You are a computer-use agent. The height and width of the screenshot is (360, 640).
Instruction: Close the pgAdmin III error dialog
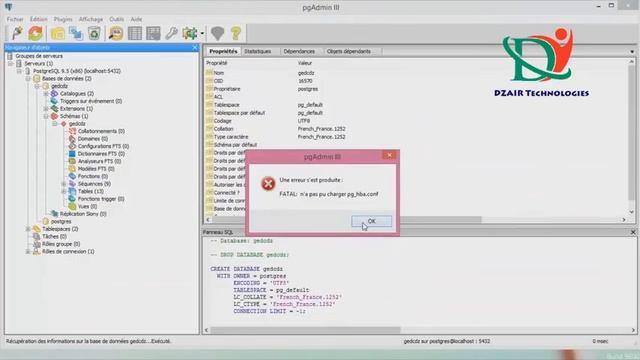coord(389,155)
